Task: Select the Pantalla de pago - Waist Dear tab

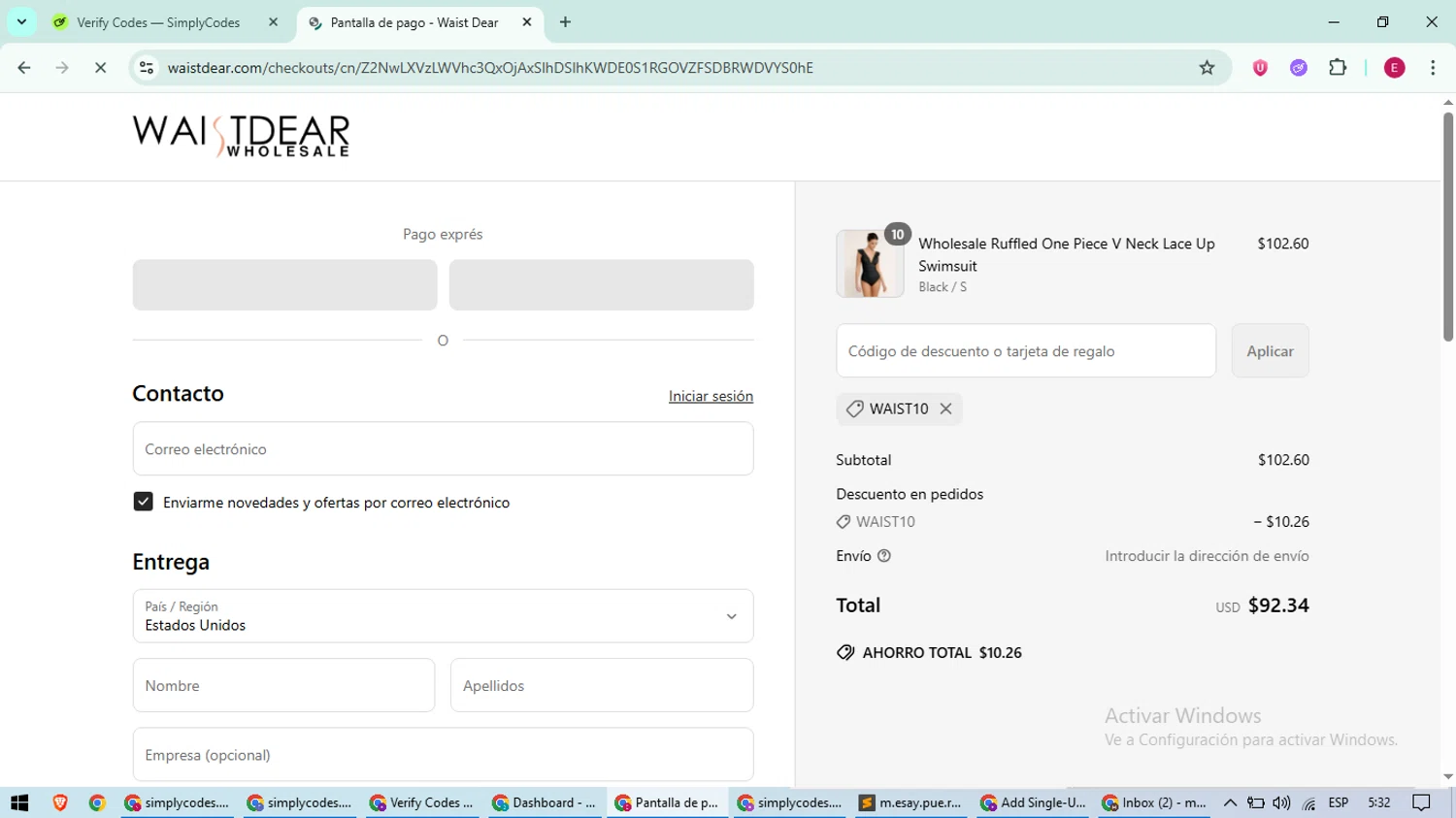Action: pyautogui.click(x=414, y=22)
